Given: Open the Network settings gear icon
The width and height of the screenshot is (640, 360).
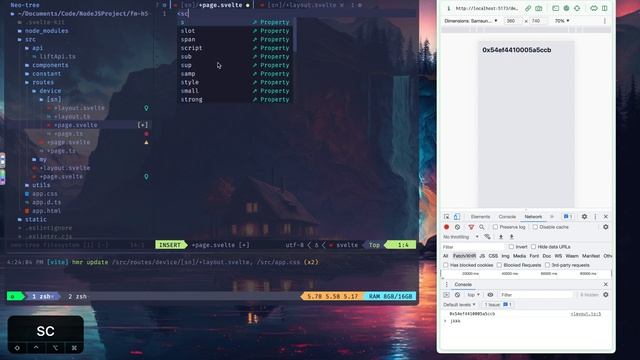Looking at the screenshot, I should click(x=606, y=227).
